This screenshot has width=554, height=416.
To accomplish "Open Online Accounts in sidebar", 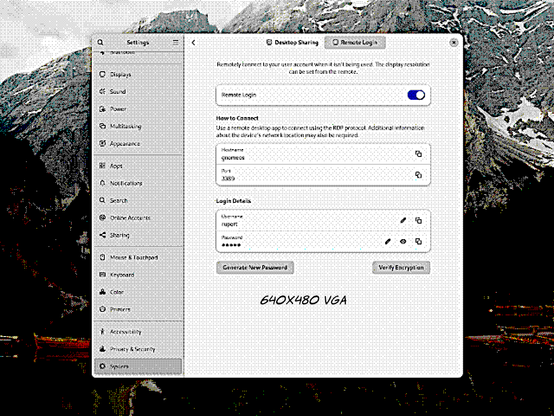I will click(x=138, y=218).
